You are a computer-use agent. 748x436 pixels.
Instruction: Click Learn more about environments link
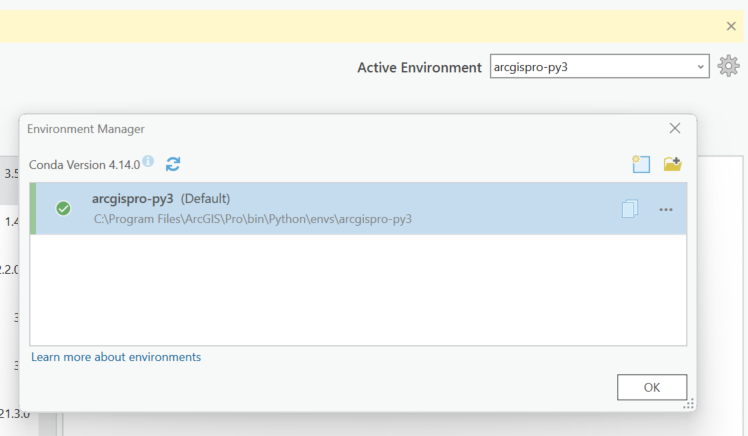click(x=116, y=357)
